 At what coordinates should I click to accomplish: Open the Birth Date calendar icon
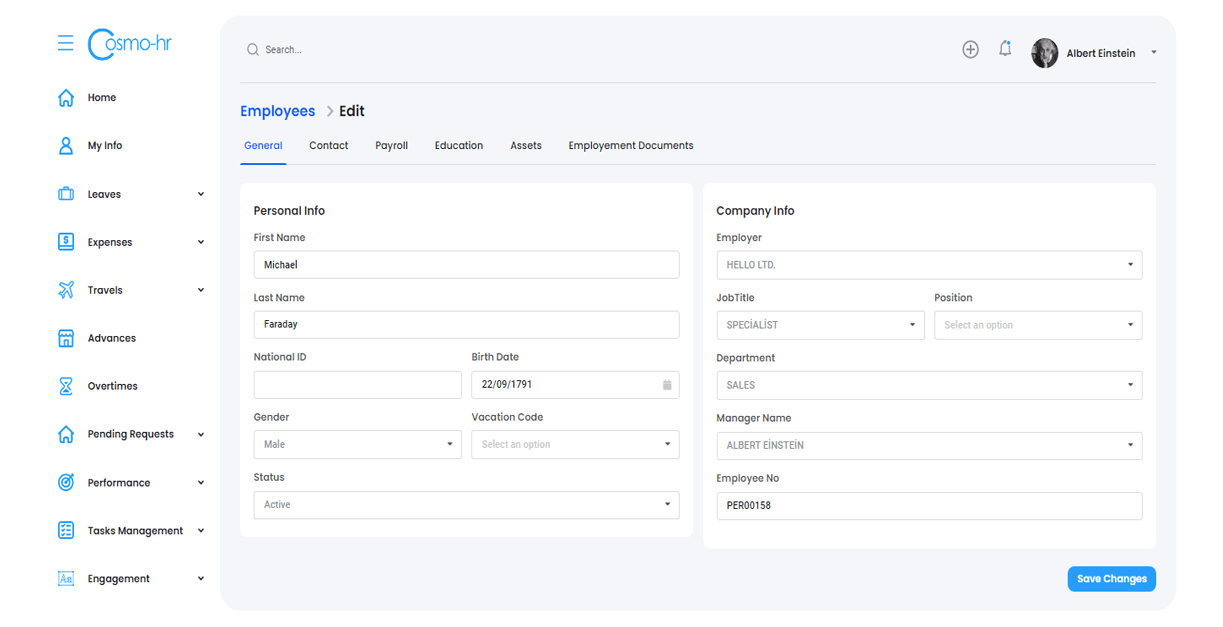pos(667,385)
